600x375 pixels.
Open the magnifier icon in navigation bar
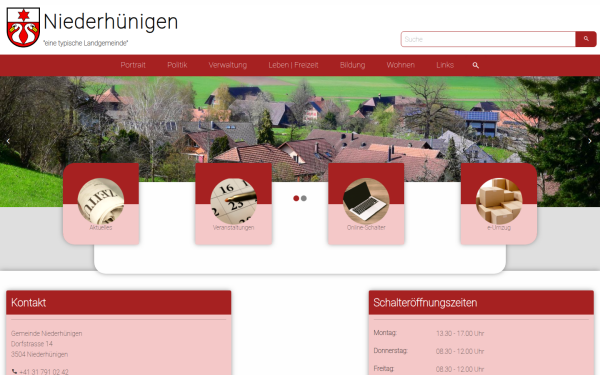[476, 65]
